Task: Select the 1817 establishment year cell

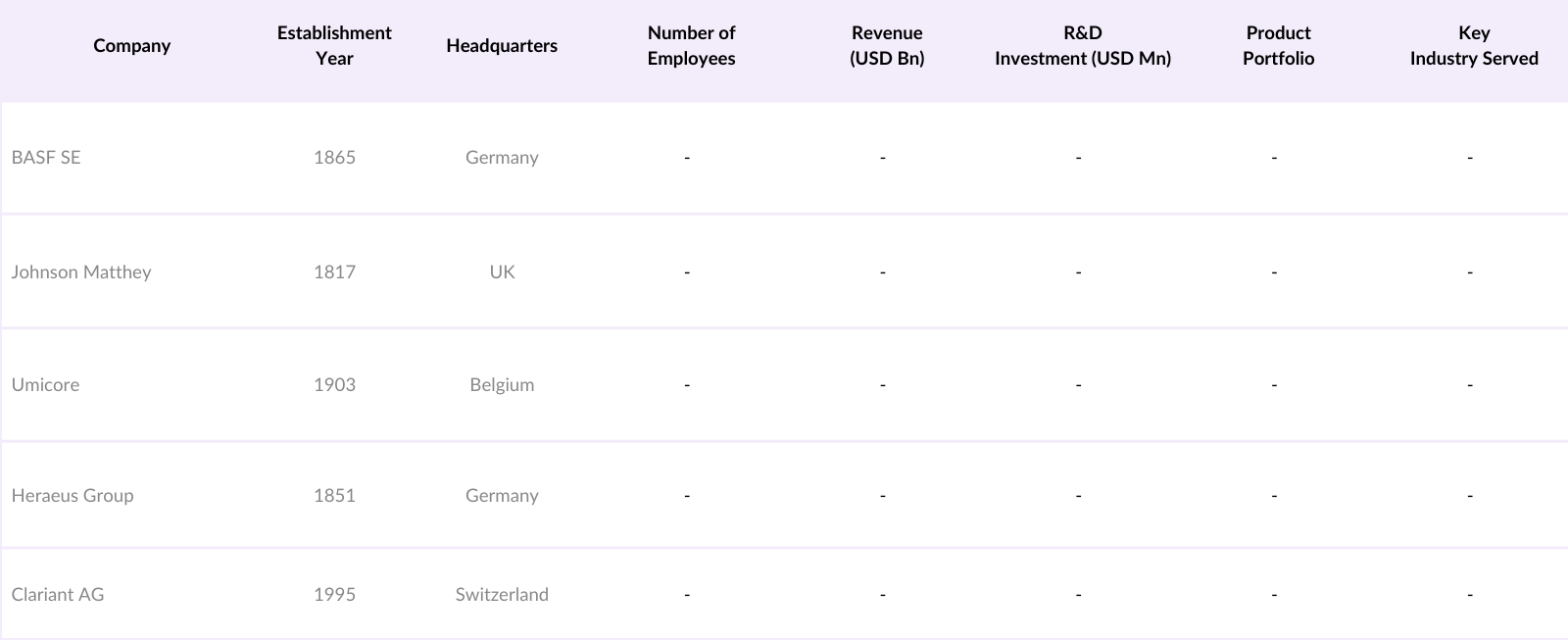Action: coord(334,272)
